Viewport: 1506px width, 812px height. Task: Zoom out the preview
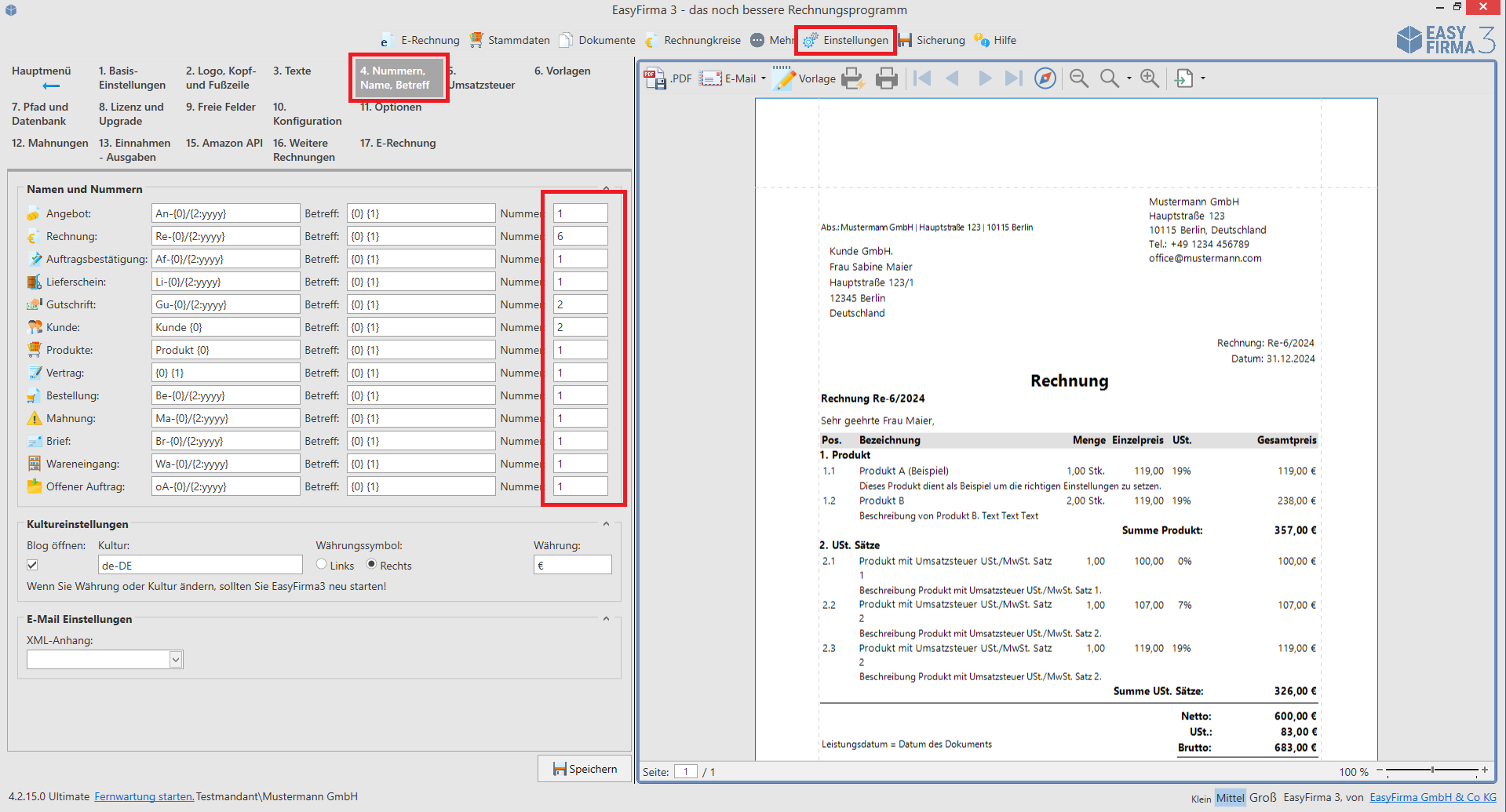[x=1079, y=78]
